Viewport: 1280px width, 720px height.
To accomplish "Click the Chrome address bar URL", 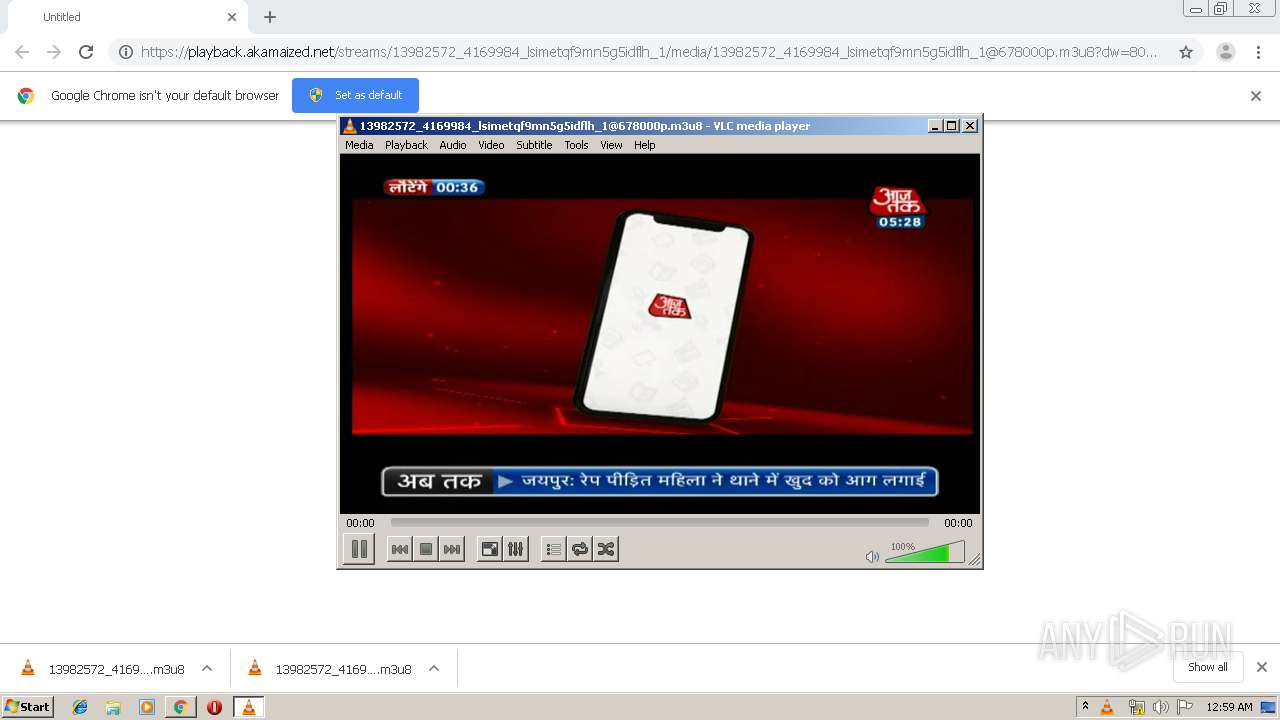I will tap(649, 52).
